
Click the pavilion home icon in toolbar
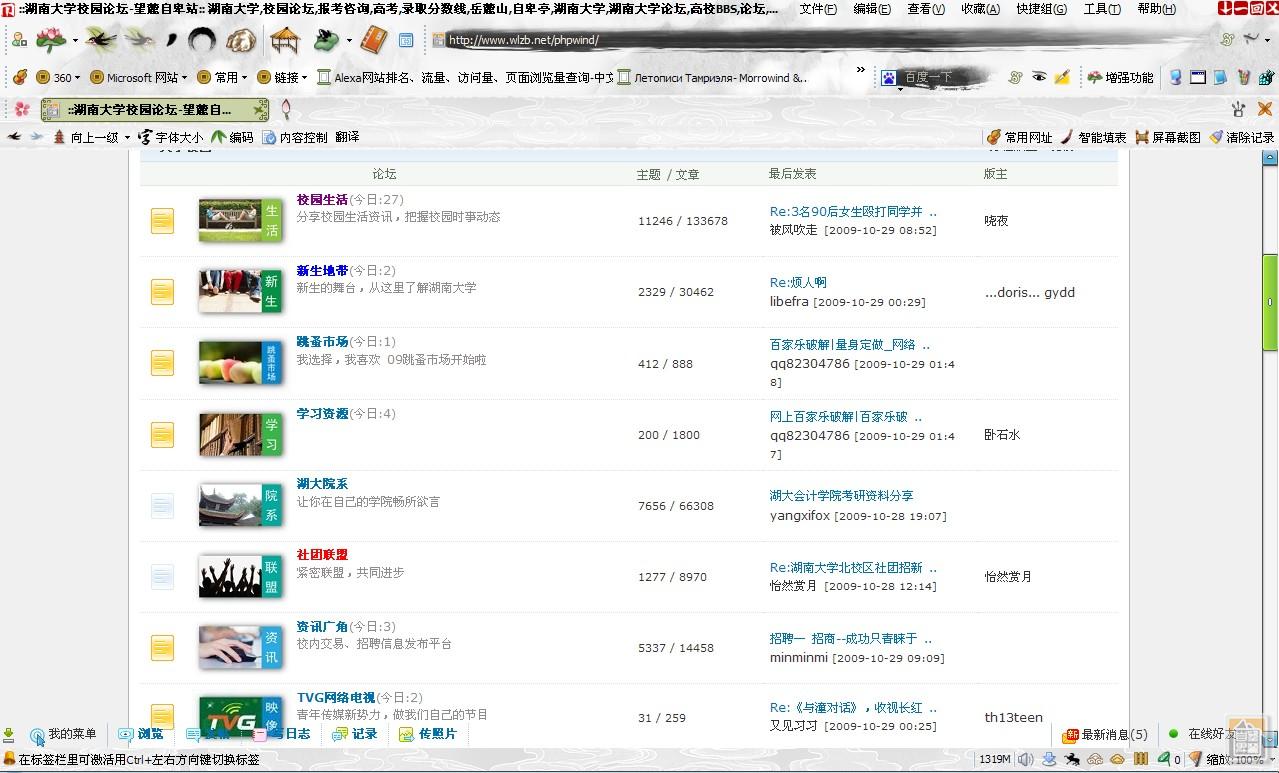click(x=285, y=40)
